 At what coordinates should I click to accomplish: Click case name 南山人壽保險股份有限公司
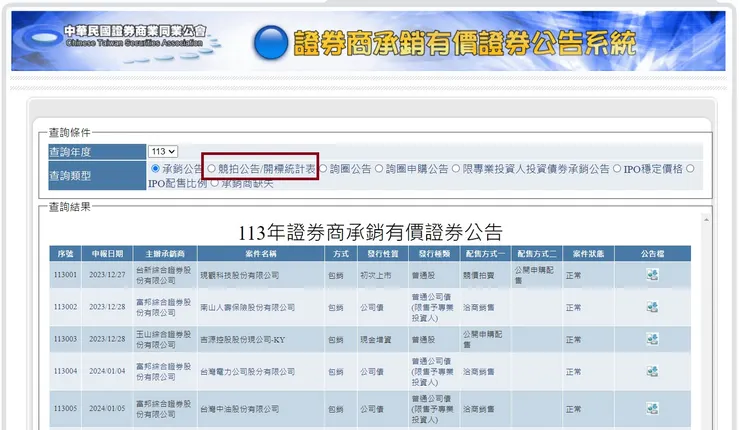247,307
